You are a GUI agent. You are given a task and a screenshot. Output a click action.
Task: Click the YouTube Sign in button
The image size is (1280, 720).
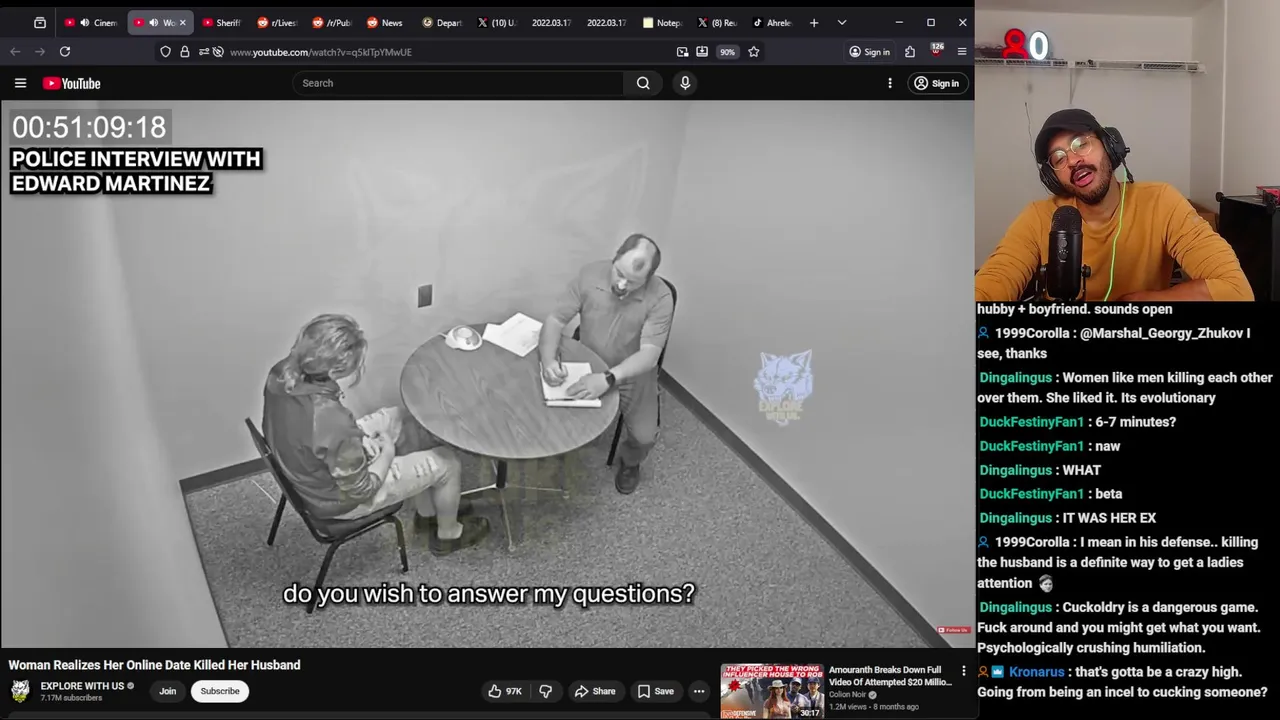pyautogui.click(x=937, y=83)
